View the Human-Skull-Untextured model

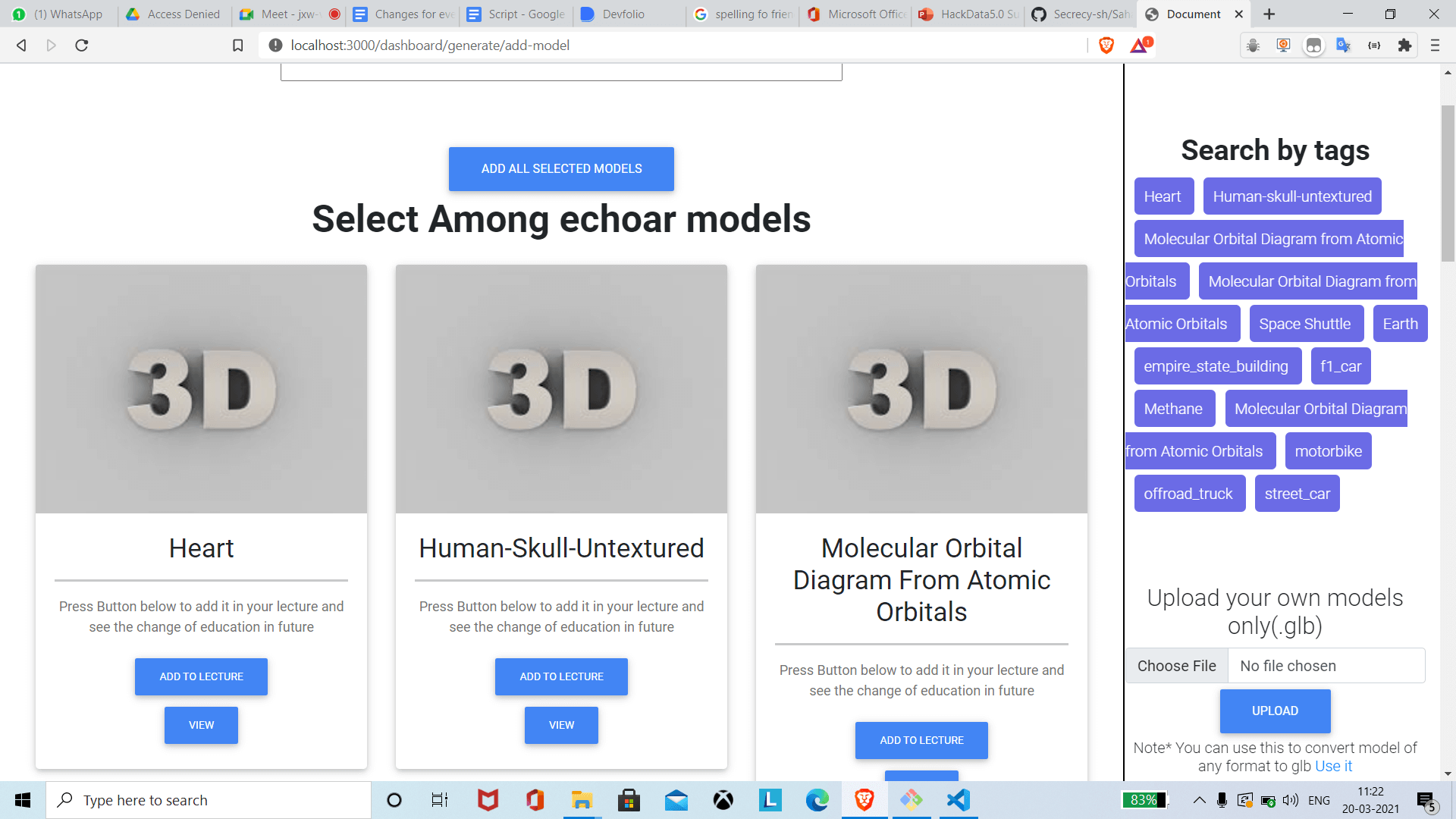click(x=561, y=725)
